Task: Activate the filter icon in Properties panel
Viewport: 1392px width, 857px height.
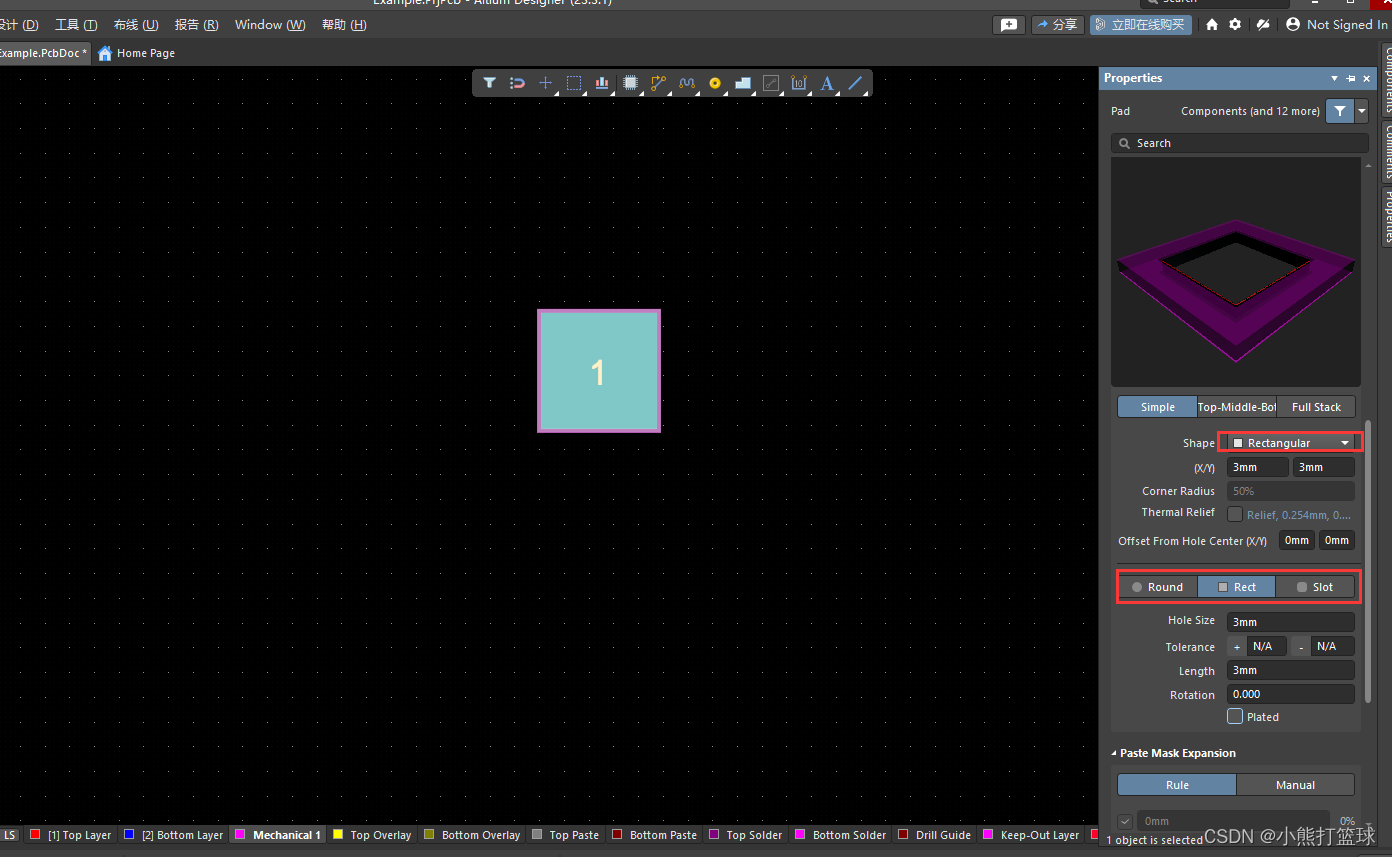Action: pyautogui.click(x=1339, y=111)
